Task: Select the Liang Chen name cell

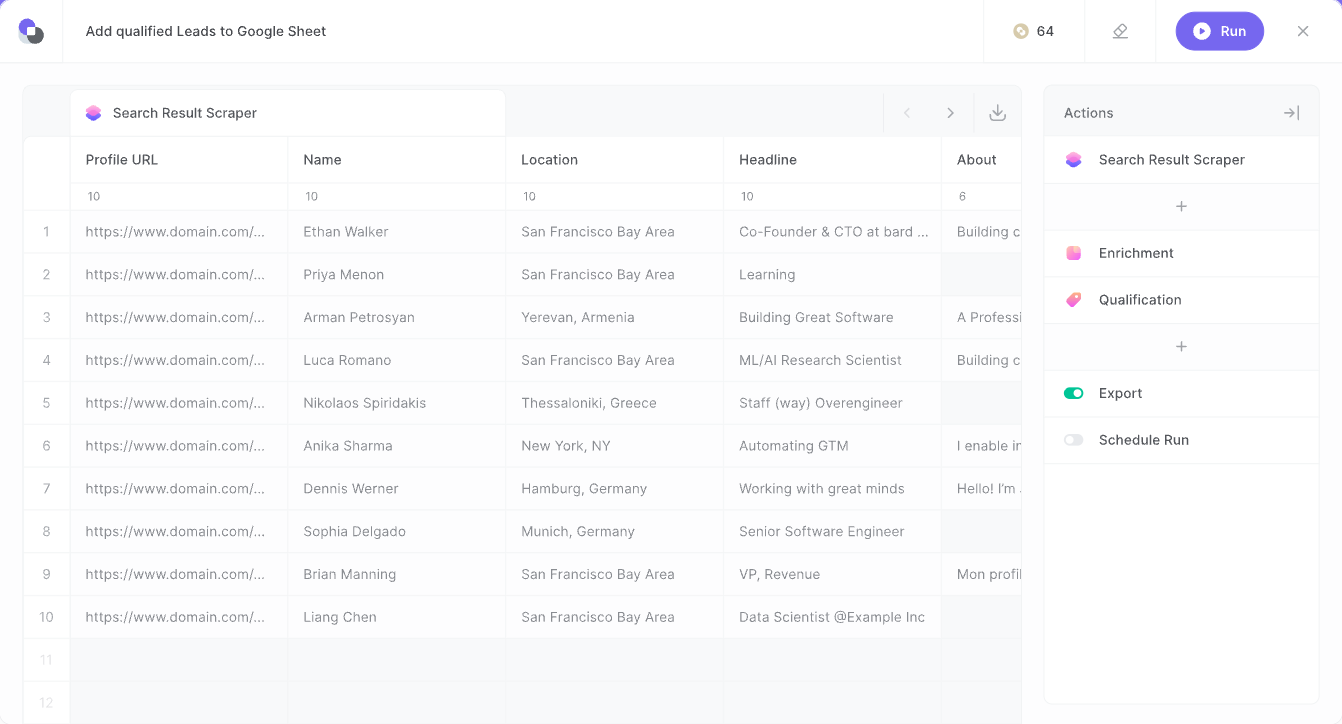Action: (x=397, y=617)
